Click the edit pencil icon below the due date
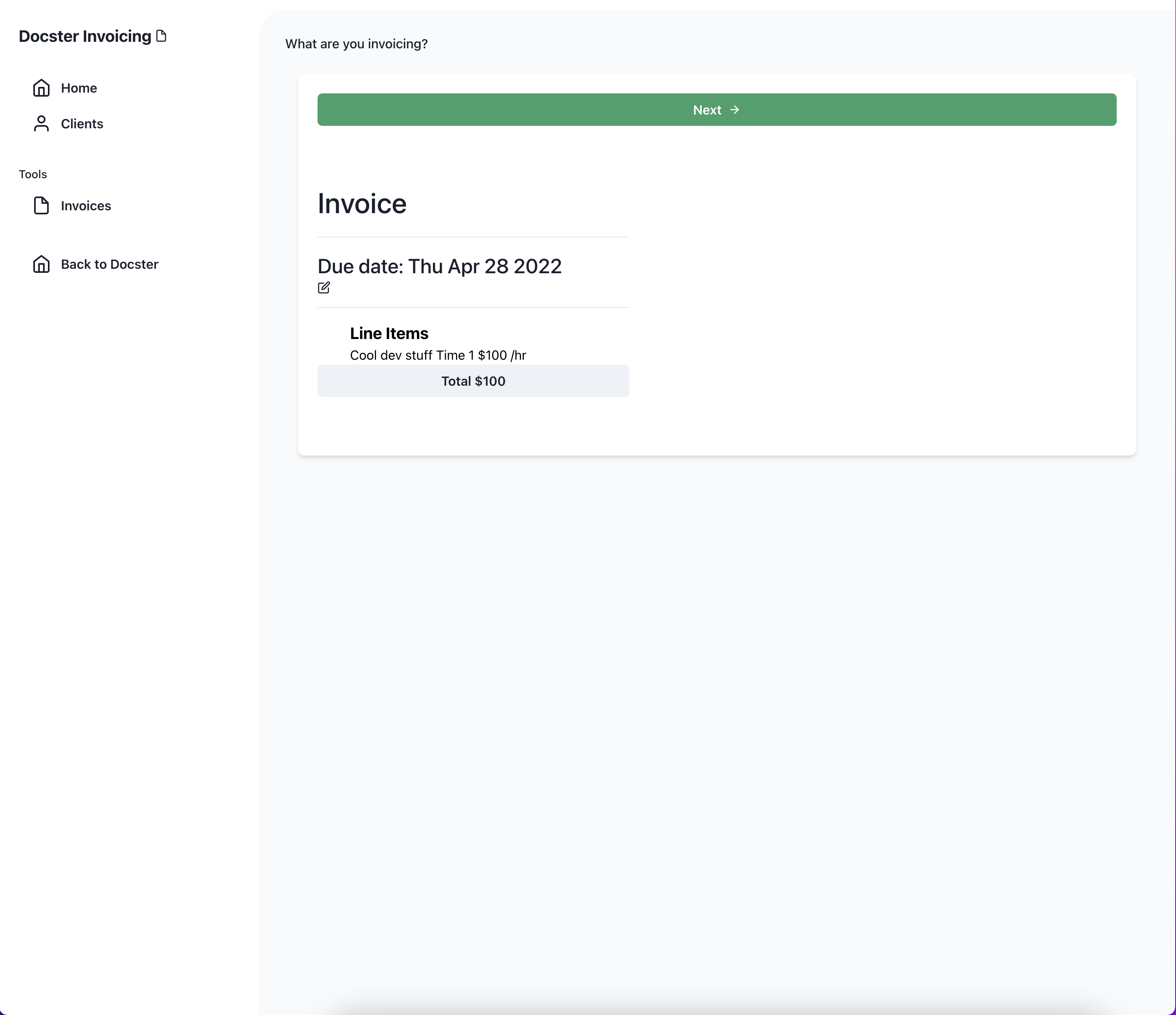The image size is (1176, 1015). click(324, 287)
